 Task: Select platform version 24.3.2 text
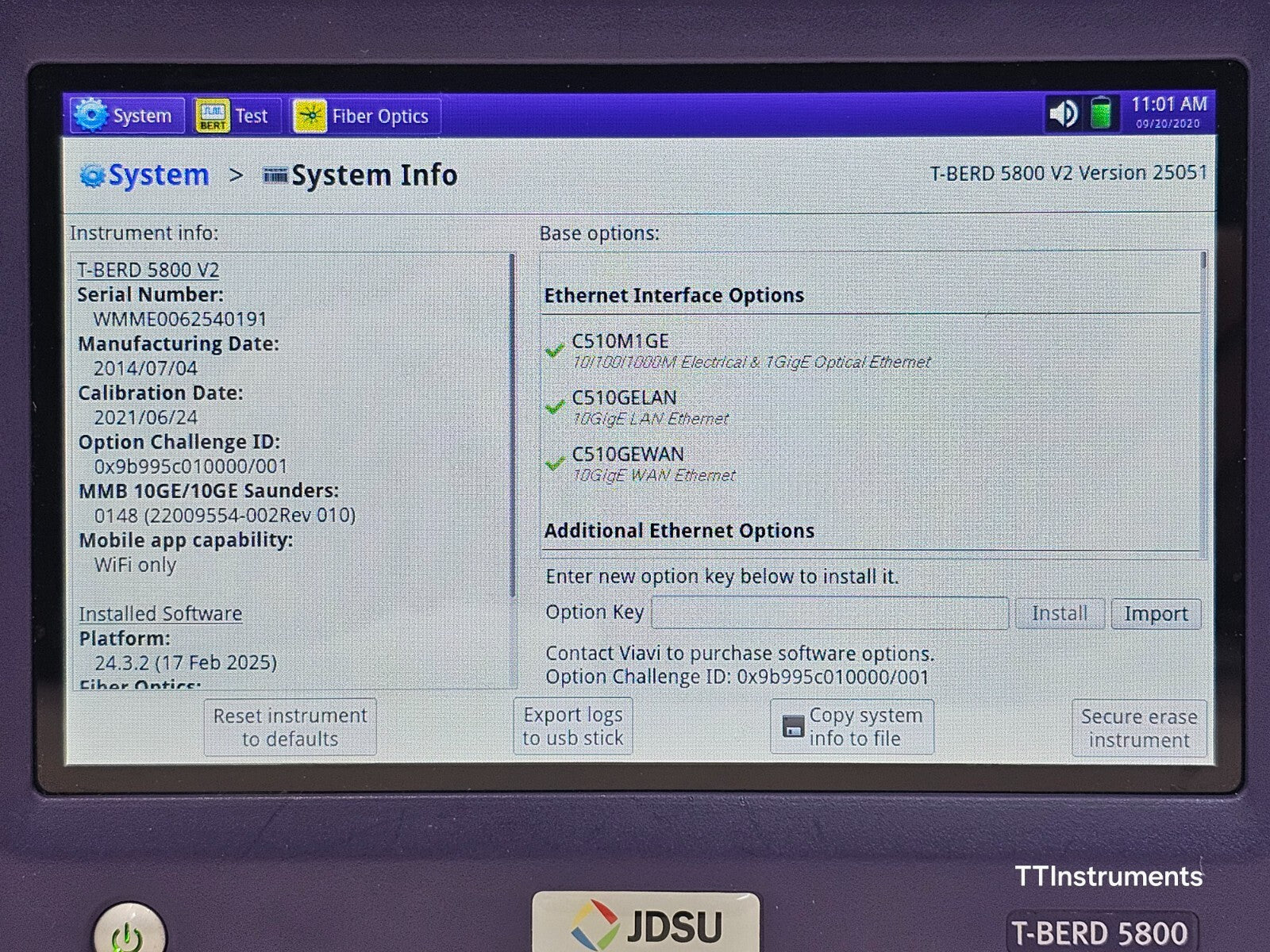186,662
